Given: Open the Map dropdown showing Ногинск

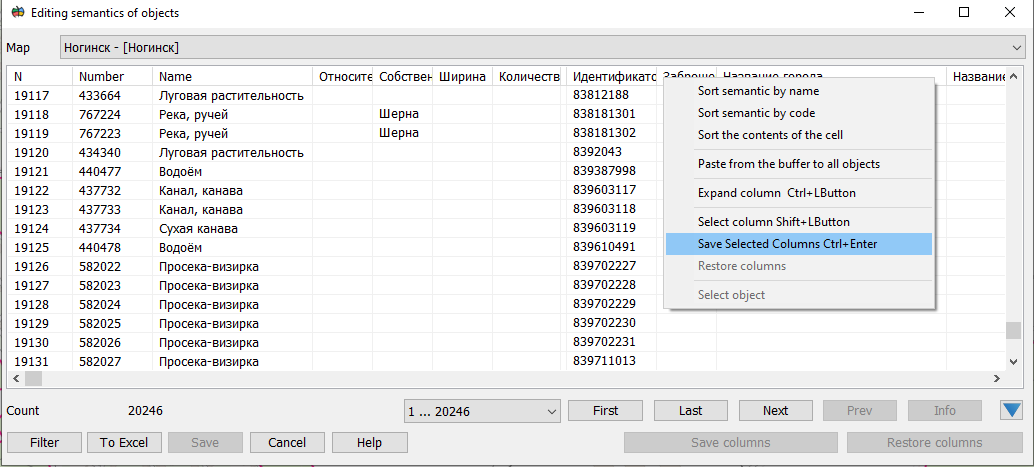Looking at the screenshot, I should click(x=541, y=47).
